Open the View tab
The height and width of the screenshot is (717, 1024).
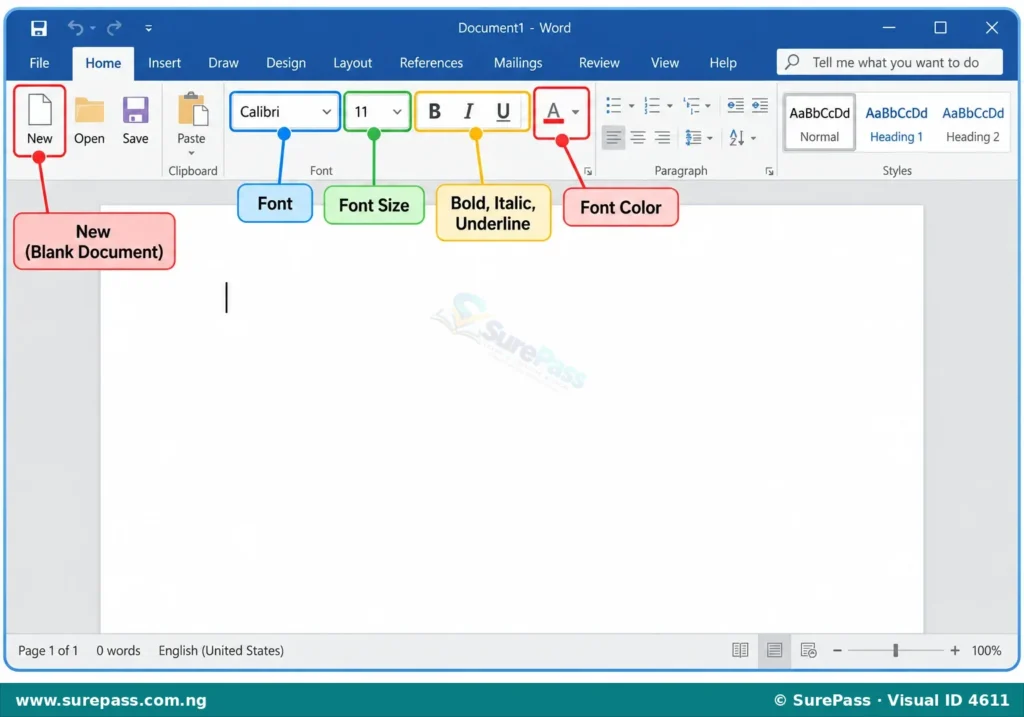coord(665,63)
